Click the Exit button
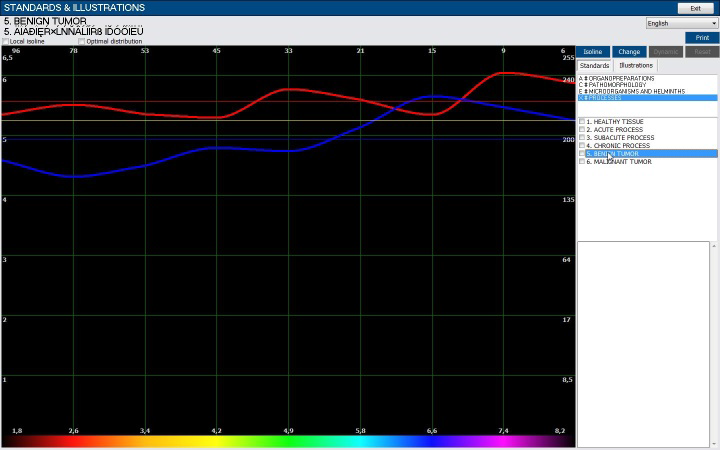This screenshot has height=450, width=720. (695, 8)
